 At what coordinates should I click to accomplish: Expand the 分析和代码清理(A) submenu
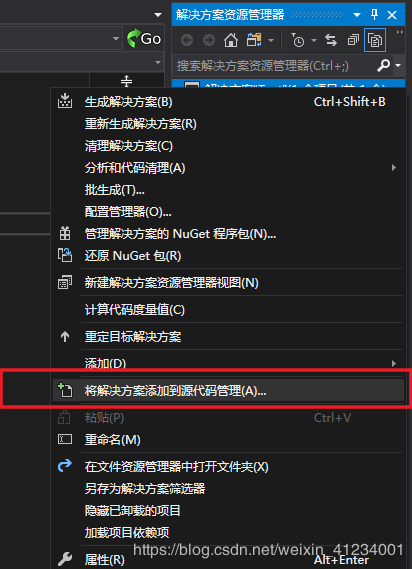(393, 168)
